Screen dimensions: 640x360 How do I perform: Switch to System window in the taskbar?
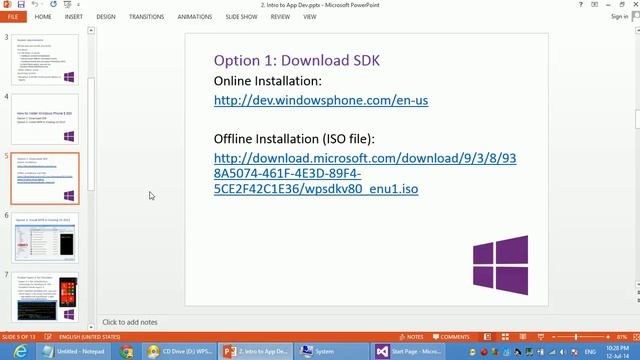pos(333,351)
